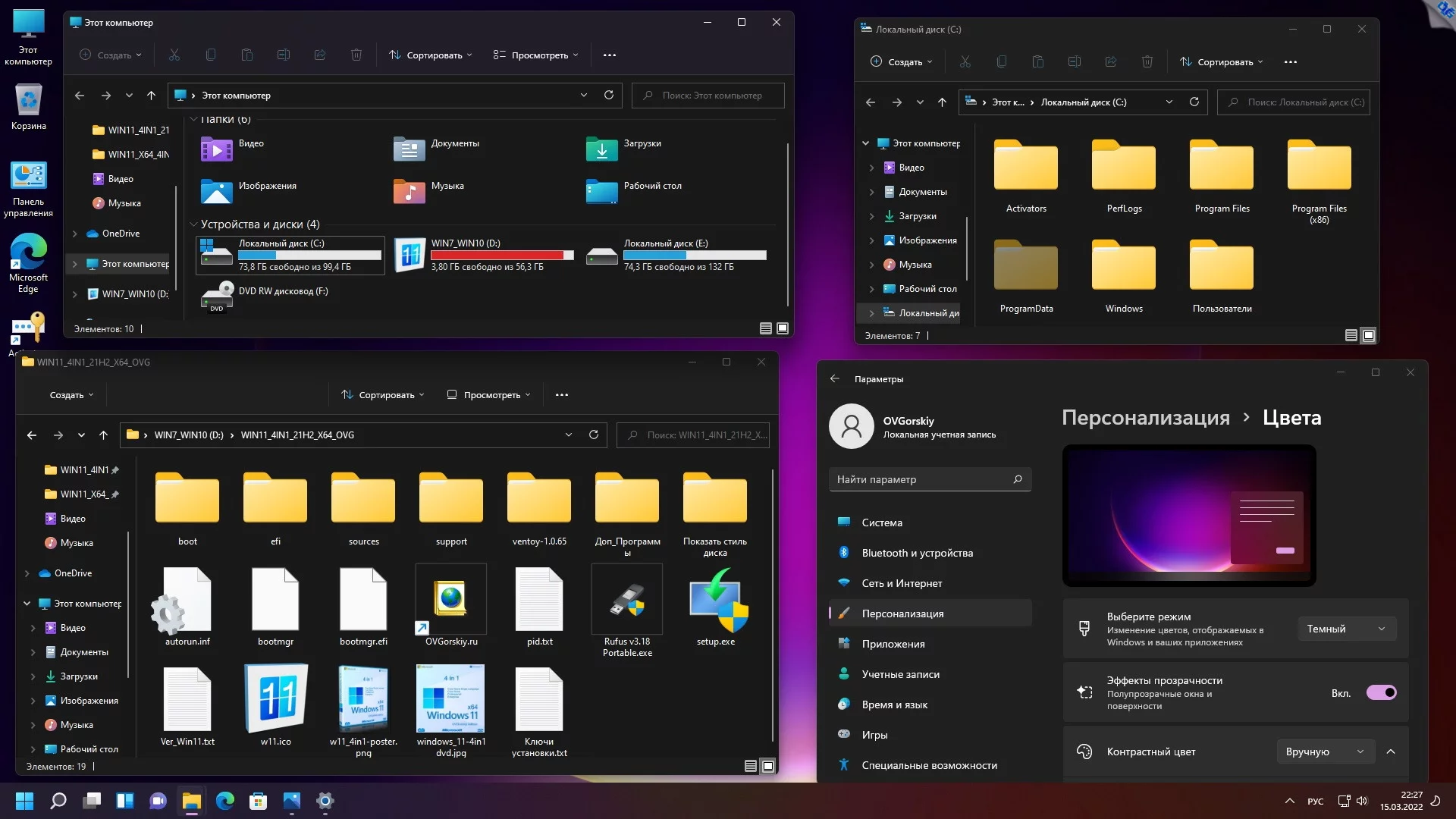Expand OneDrive tree node in bottom window

pyautogui.click(x=27, y=573)
